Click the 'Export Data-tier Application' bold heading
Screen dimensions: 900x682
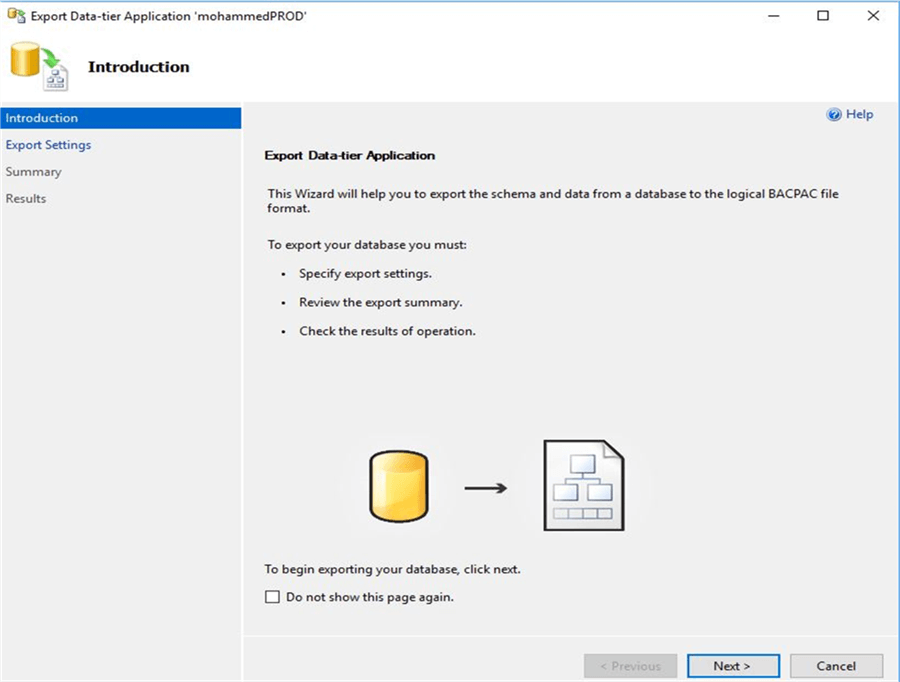click(349, 156)
